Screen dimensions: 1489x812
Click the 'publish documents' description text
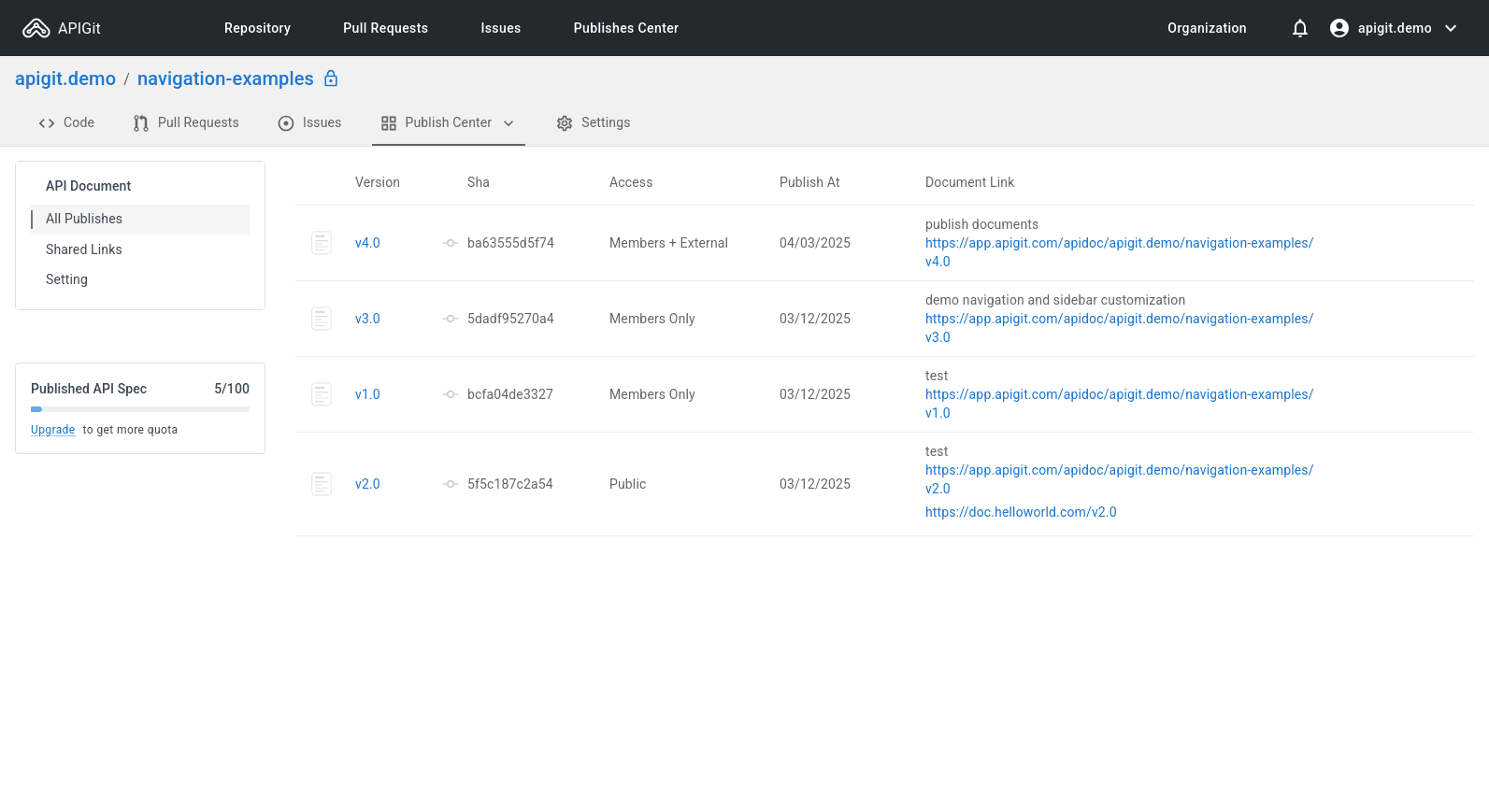981,224
